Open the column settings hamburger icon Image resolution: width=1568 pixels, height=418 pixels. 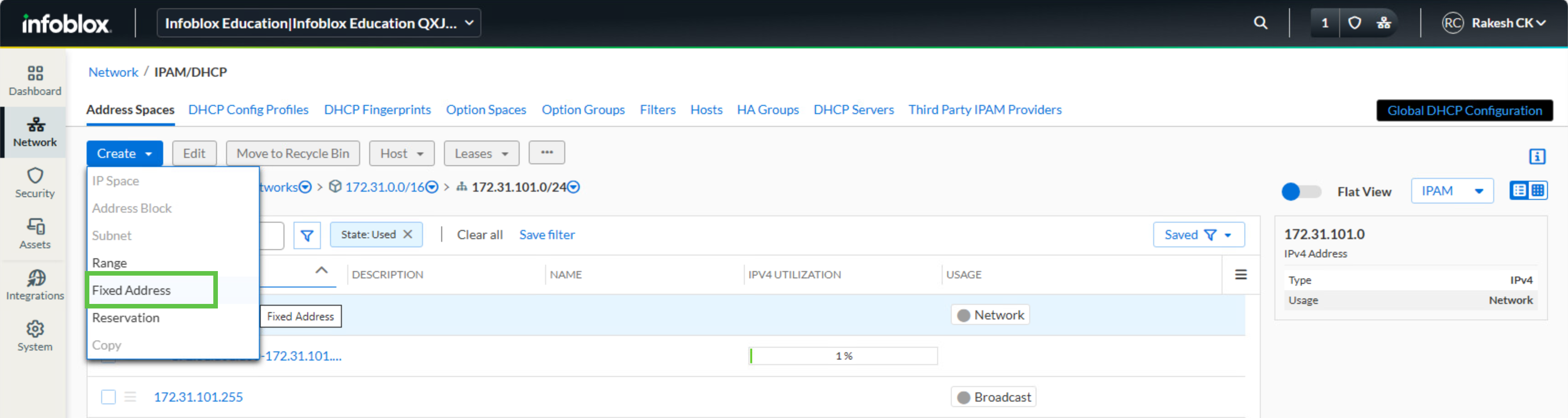1241,275
